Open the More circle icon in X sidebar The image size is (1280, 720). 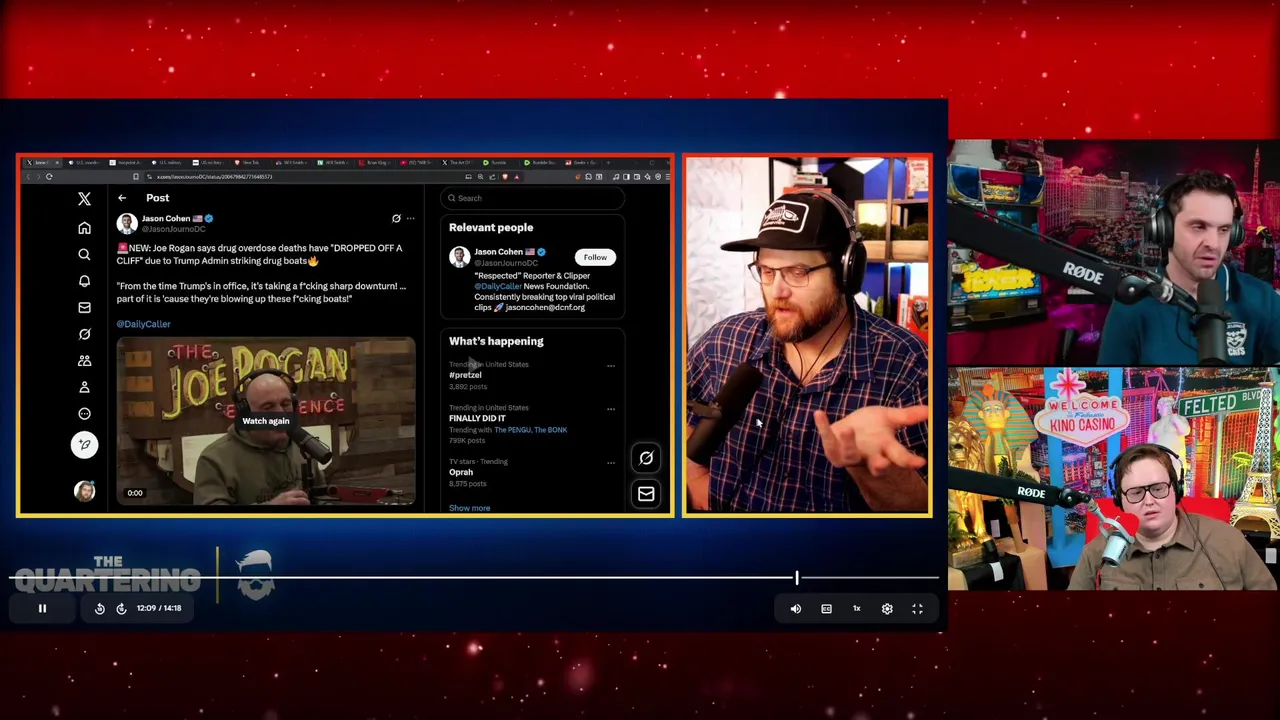pos(84,413)
